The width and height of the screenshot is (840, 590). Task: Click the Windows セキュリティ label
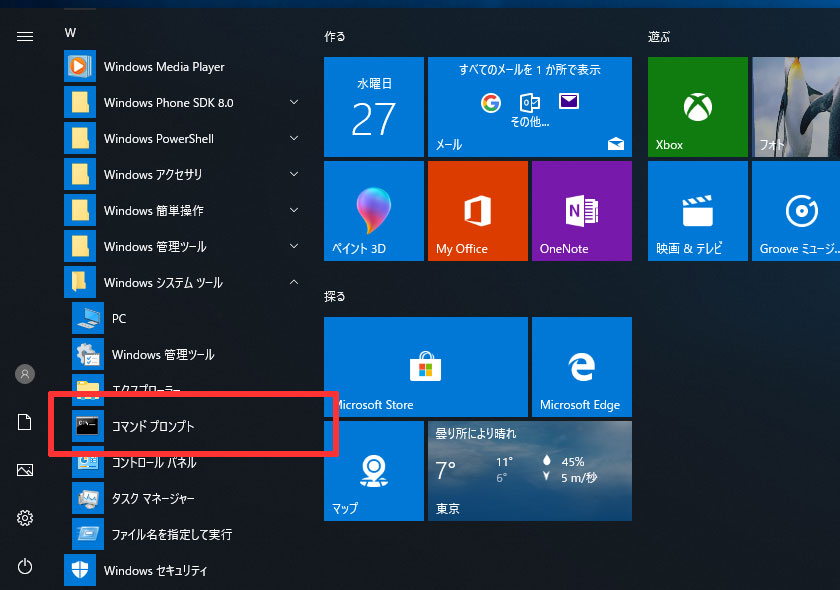pyautogui.click(x=155, y=571)
